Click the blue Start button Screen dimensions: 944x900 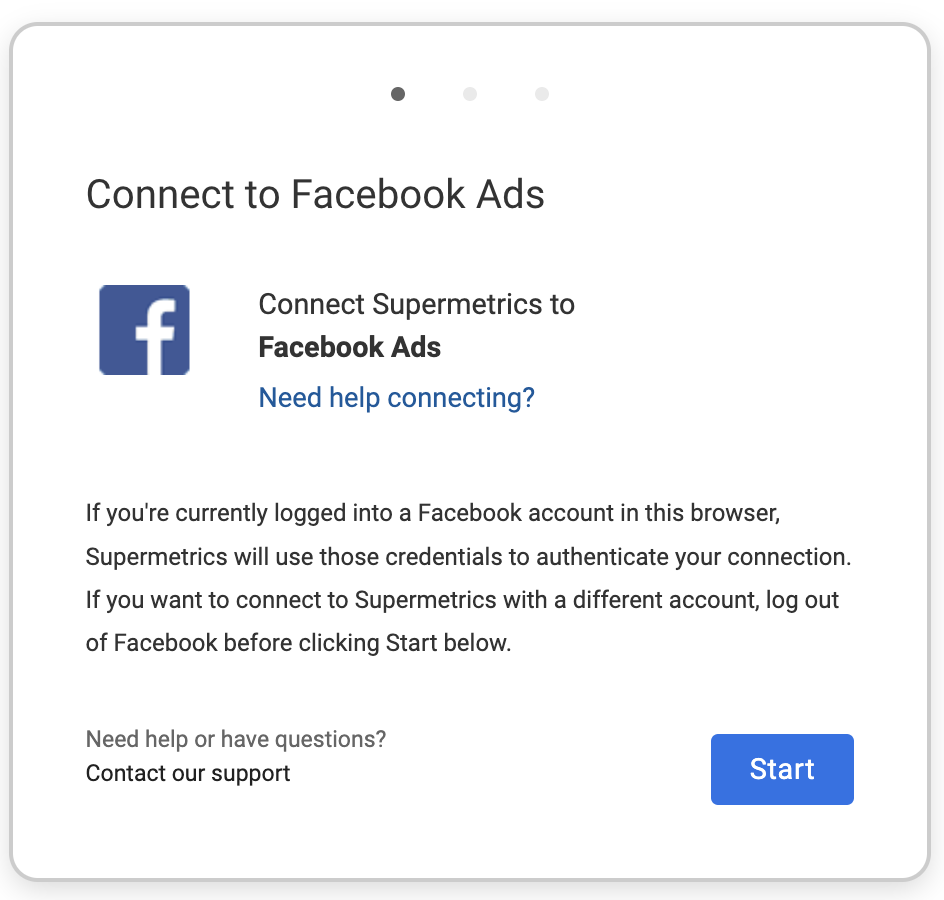click(x=782, y=769)
